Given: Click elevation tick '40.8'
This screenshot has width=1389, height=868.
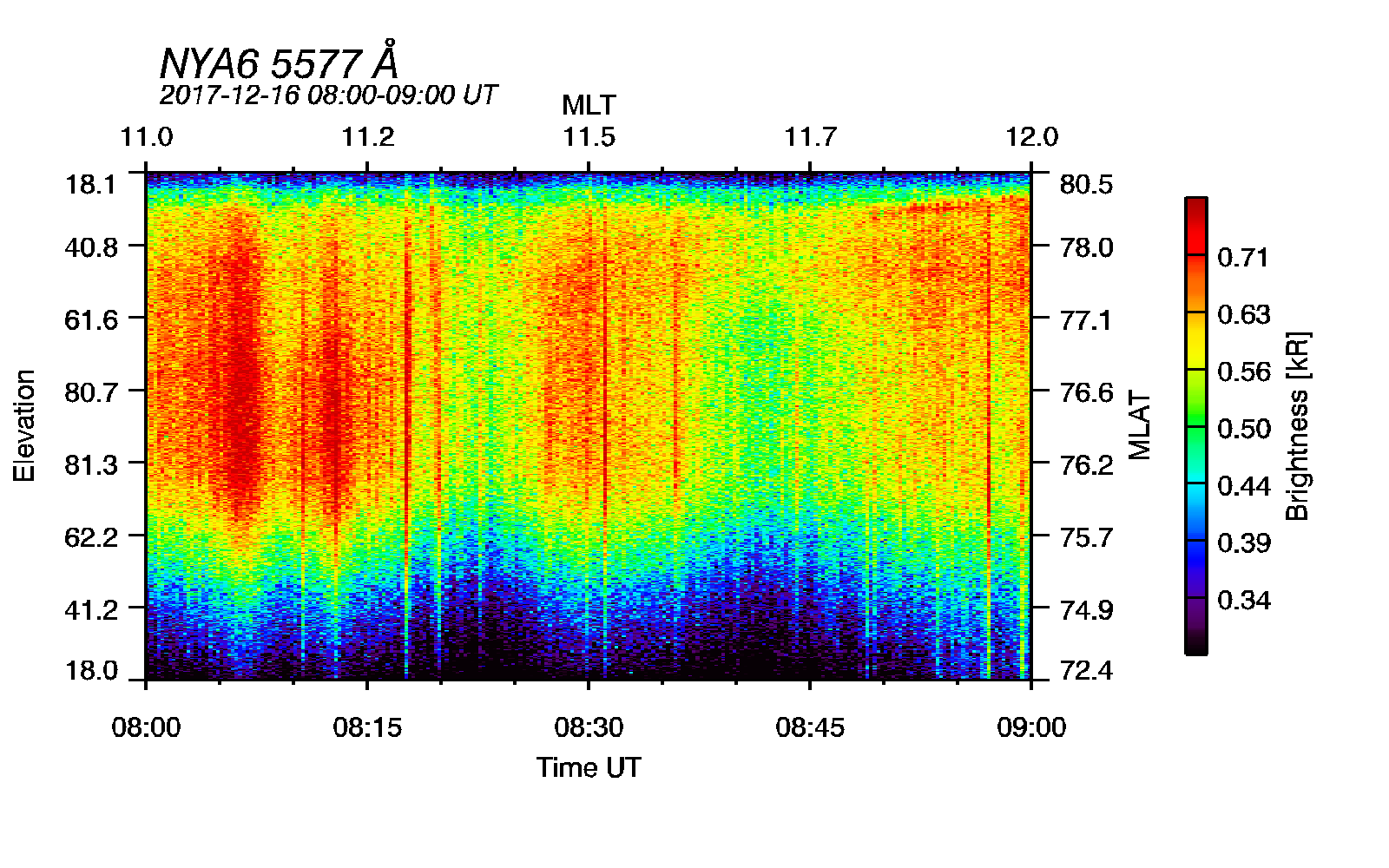Looking at the screenshot, I should coord(91,247).
